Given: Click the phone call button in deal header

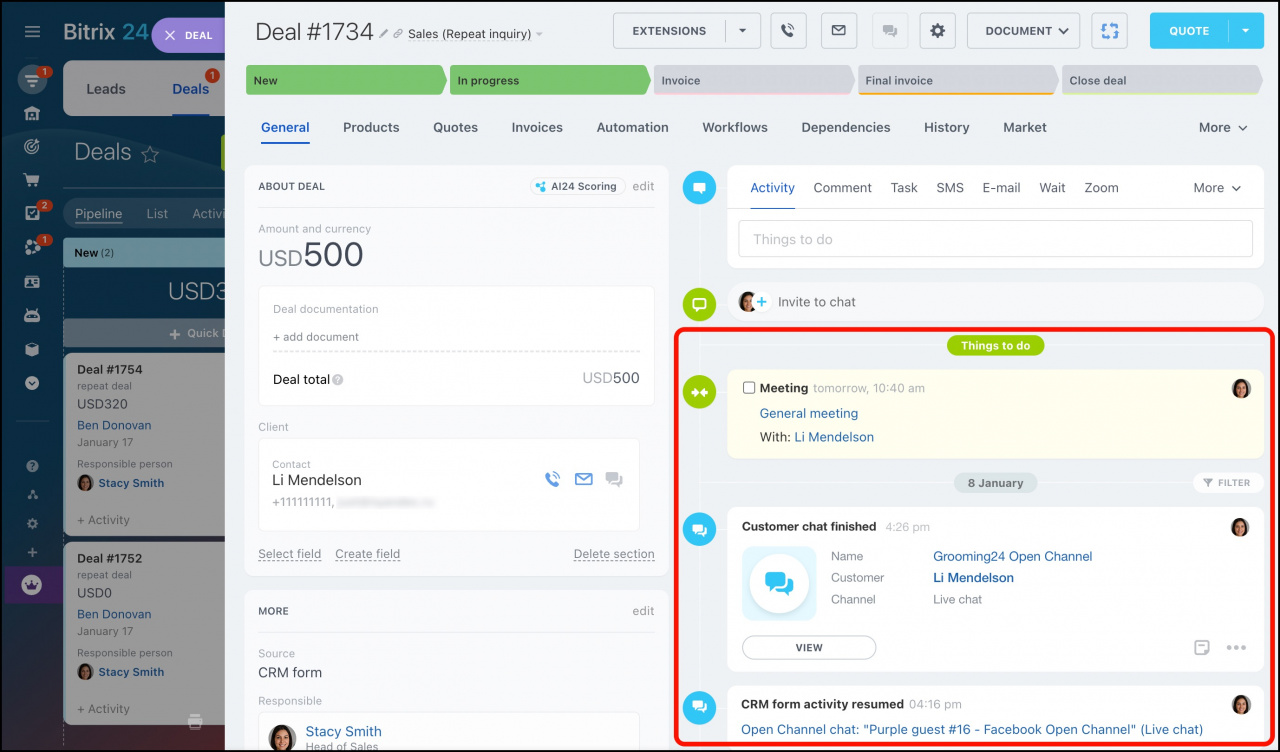Looking at the screenshot, I should click(788, 31).
